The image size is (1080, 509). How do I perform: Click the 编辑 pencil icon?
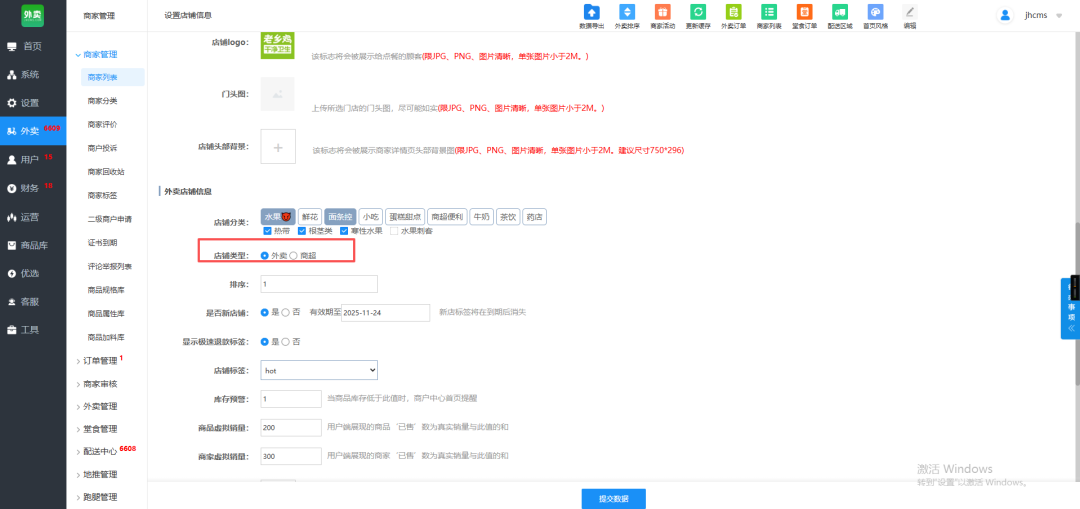pyautogui.click(x=909, y=13)
